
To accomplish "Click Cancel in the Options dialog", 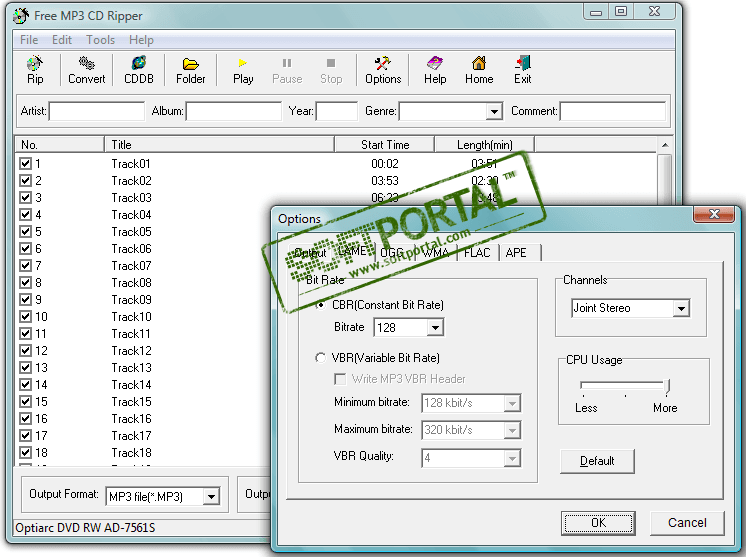I will pos(687,523).
